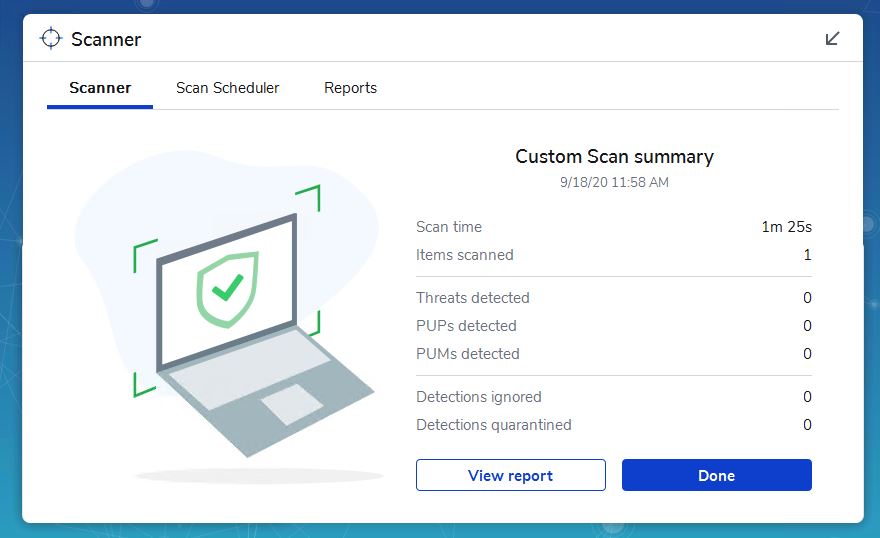The image size is (880, 538).
Task: Click the Scanner window title text
Action: [106, 39]
